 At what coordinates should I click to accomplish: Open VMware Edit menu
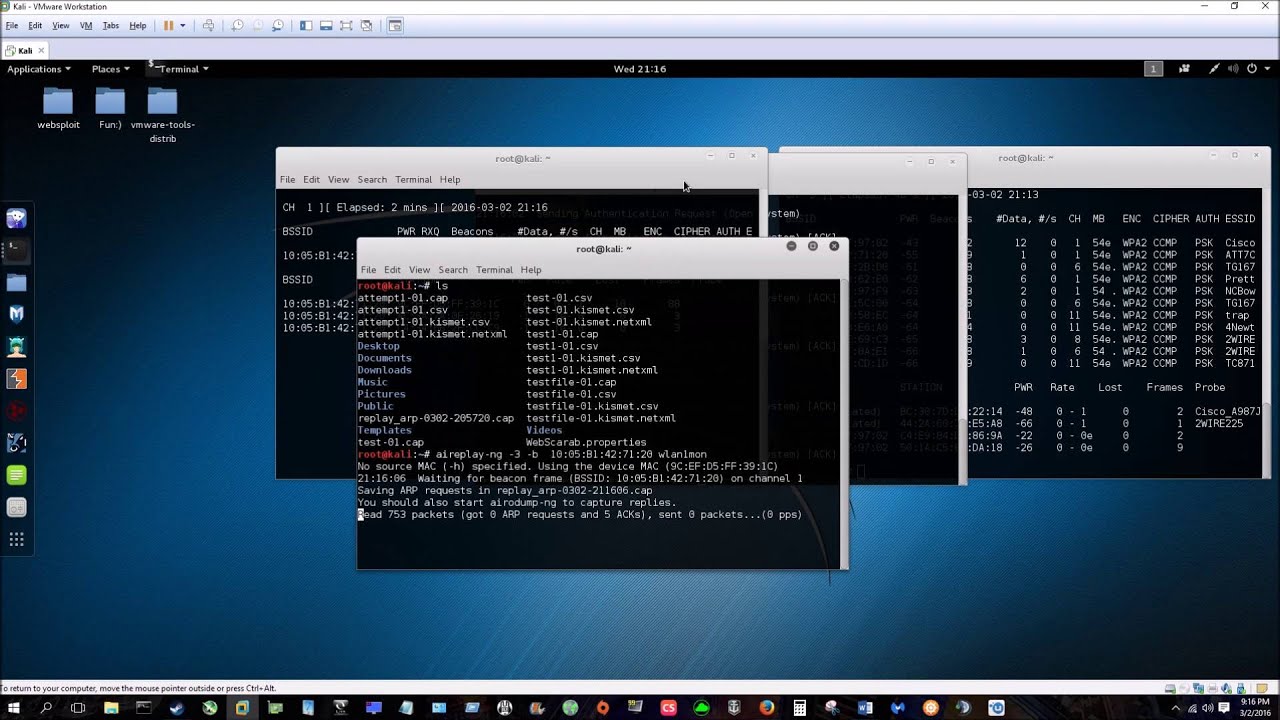coord(35,25)
